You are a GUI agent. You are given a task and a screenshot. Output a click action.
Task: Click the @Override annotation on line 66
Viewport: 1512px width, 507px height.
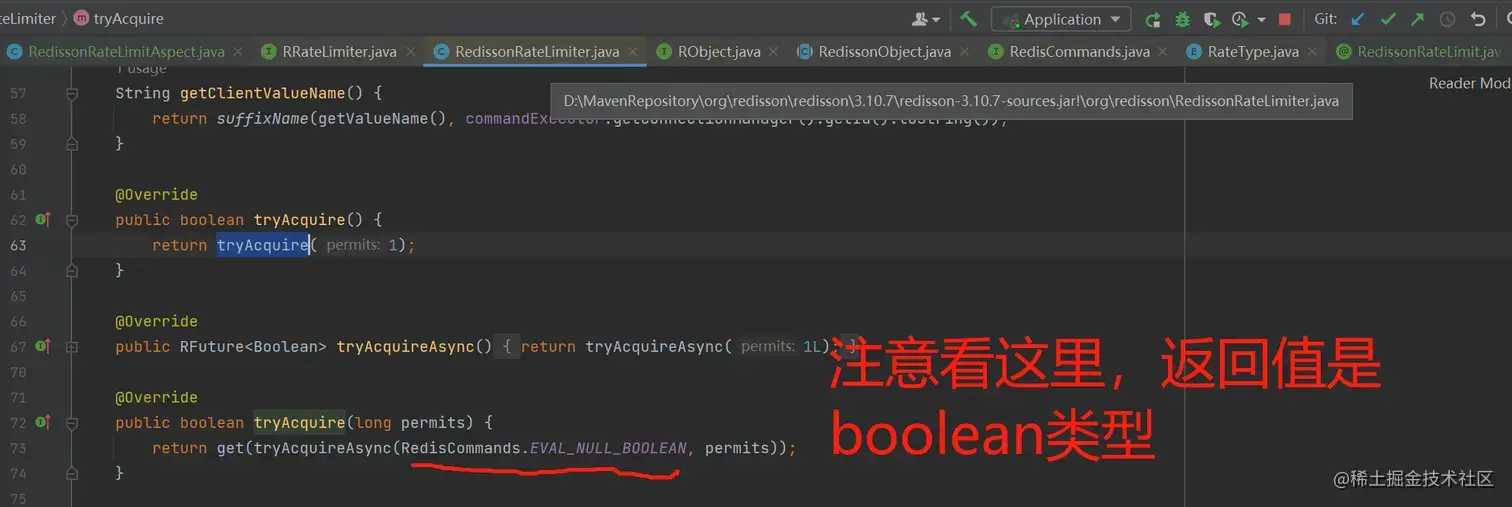point(156,321)
